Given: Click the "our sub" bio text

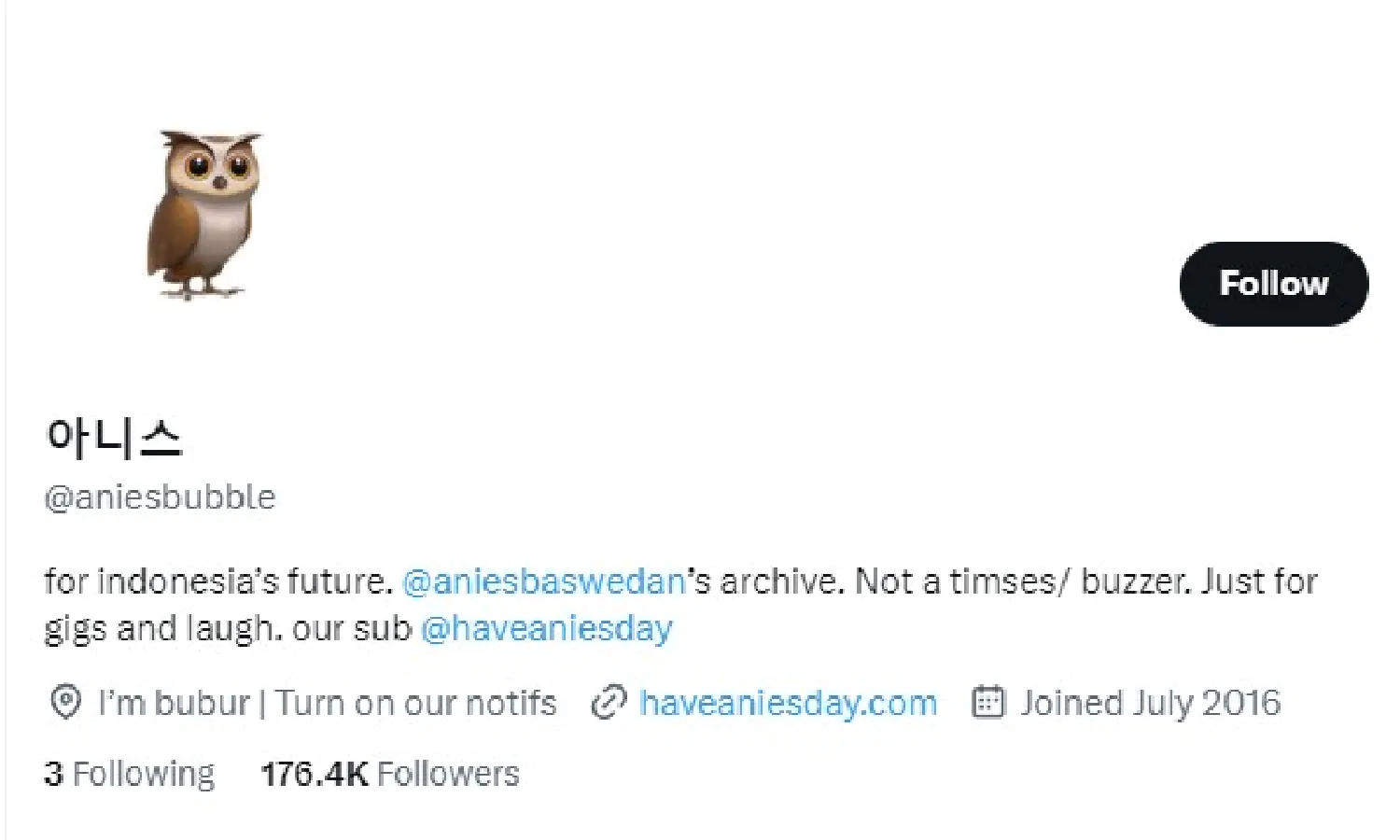Looking at the screenshot, I should pos(352,628).
